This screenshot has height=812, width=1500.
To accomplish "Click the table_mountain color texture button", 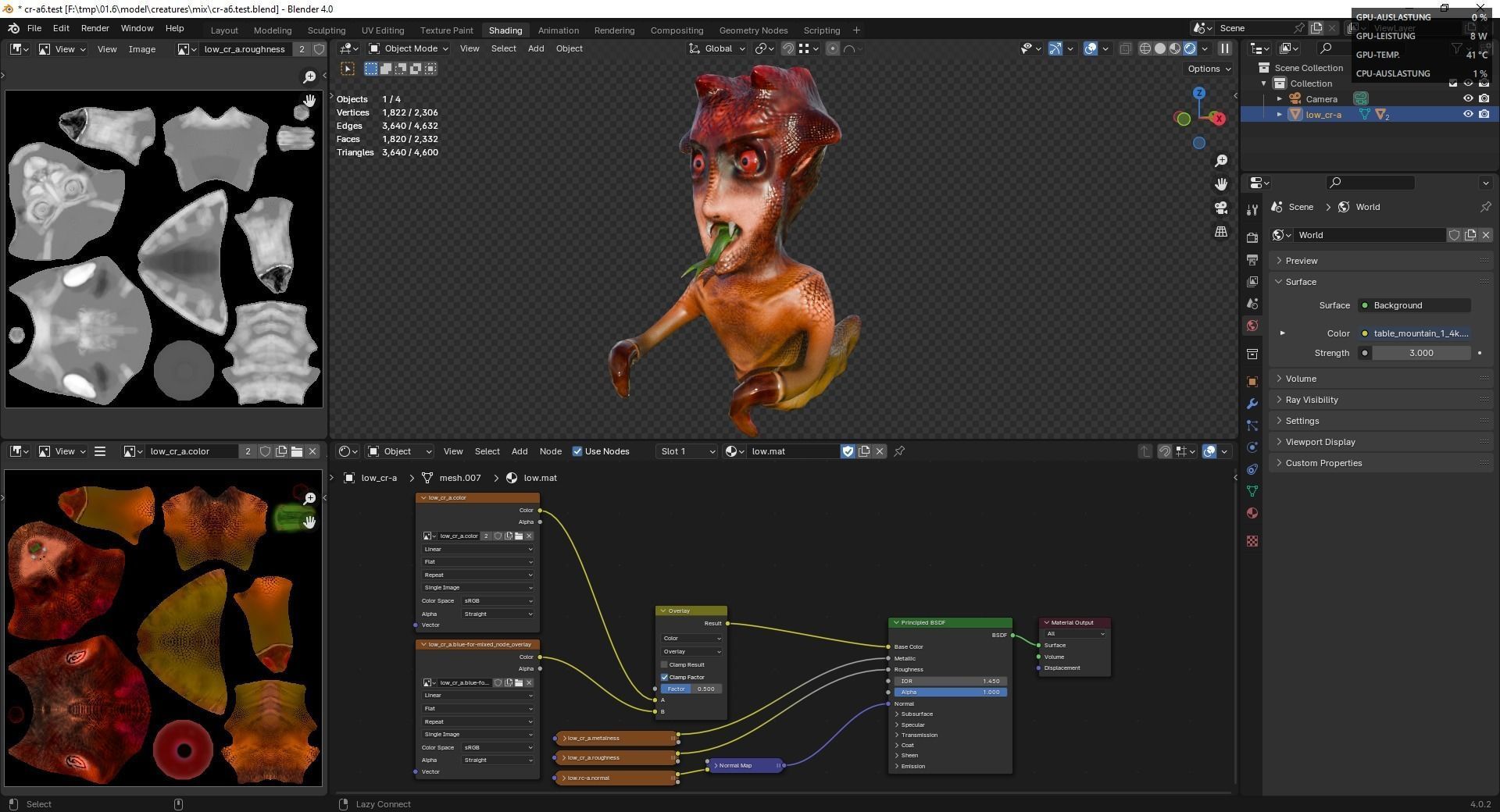I will point(1414,333).
